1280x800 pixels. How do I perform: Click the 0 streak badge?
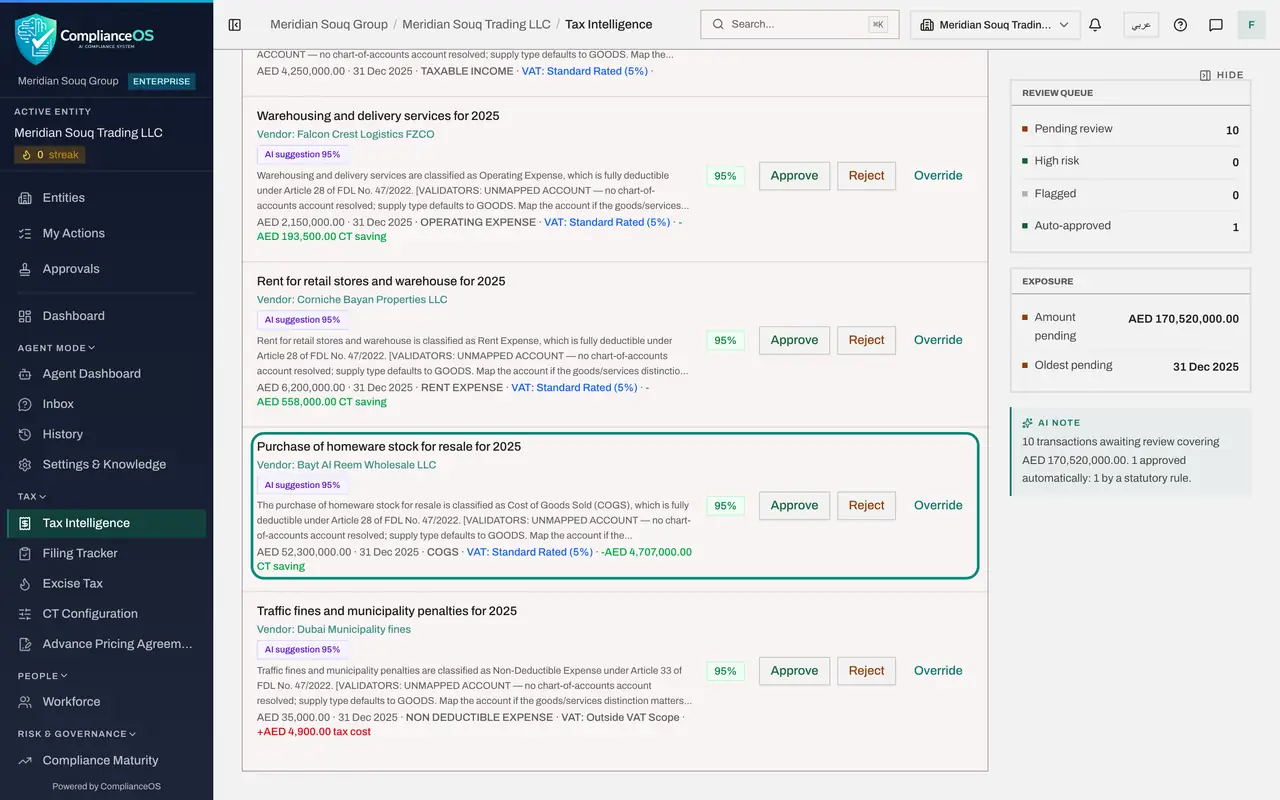(x=50, y=155)
